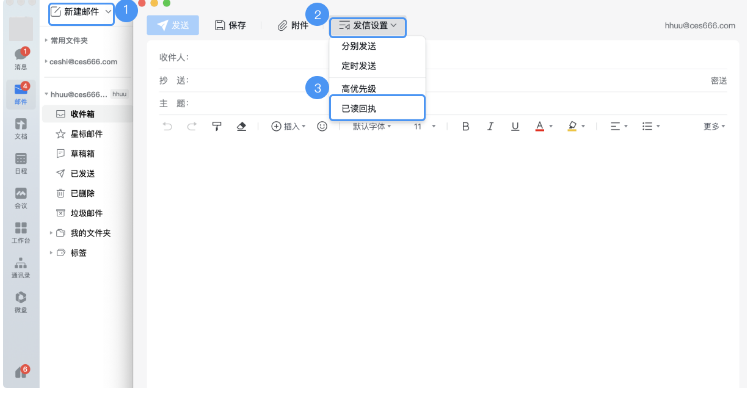Open the WeDrive (微盘) sidebar icon
Screen dimensions: 747x397
(21, 302)
